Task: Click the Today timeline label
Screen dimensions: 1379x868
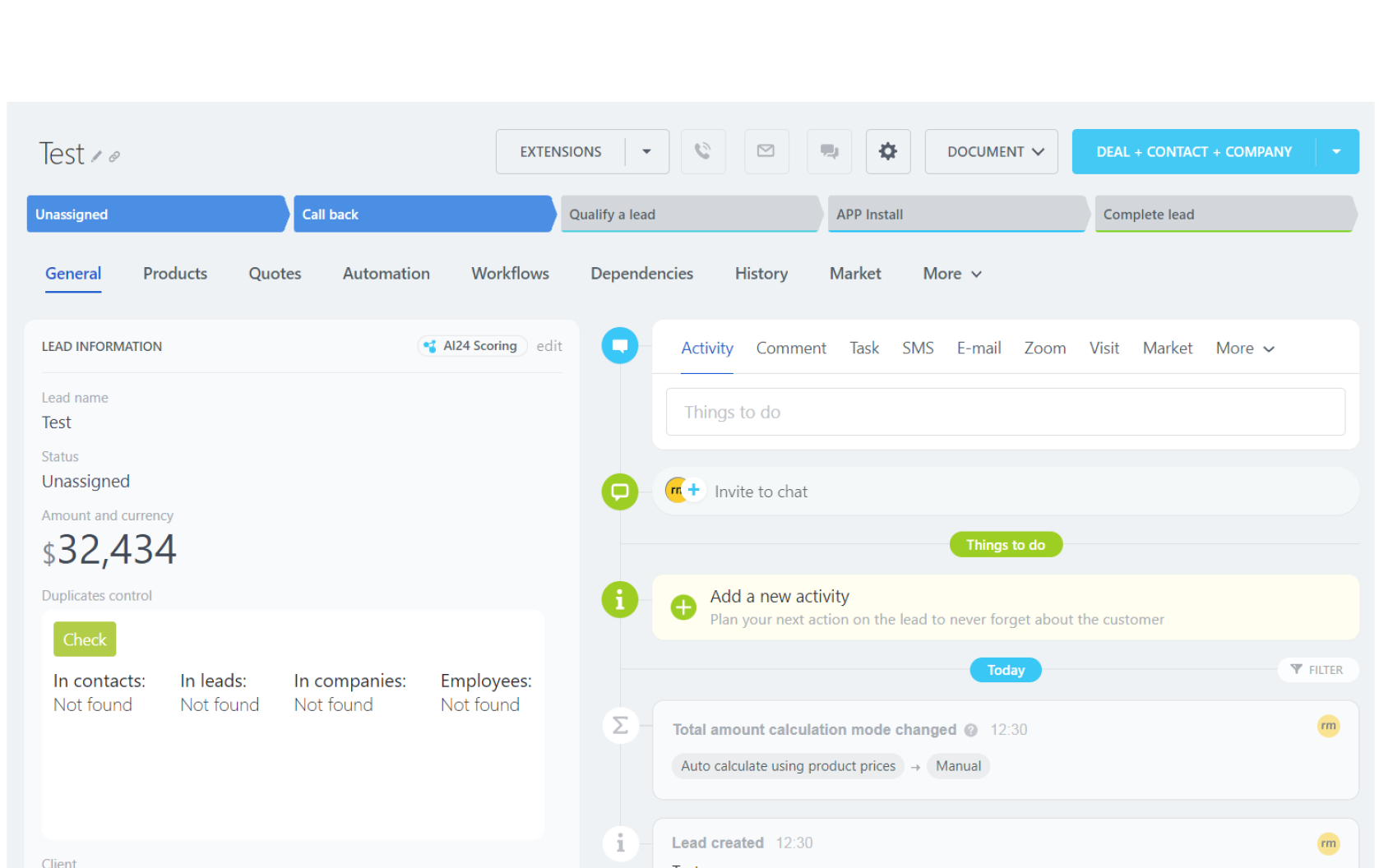Action: pyautogui.click(x=1006, y=670)
